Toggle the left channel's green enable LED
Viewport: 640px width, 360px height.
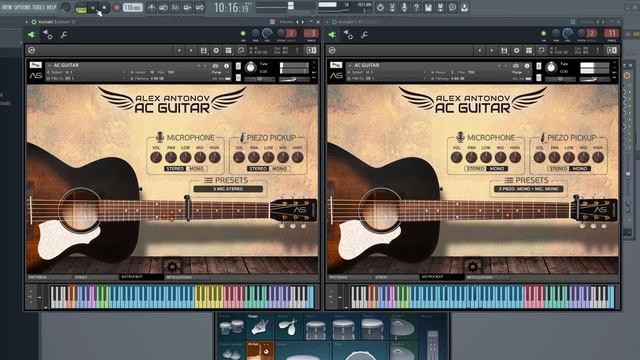pyautogui.click(x=243, y=33)
